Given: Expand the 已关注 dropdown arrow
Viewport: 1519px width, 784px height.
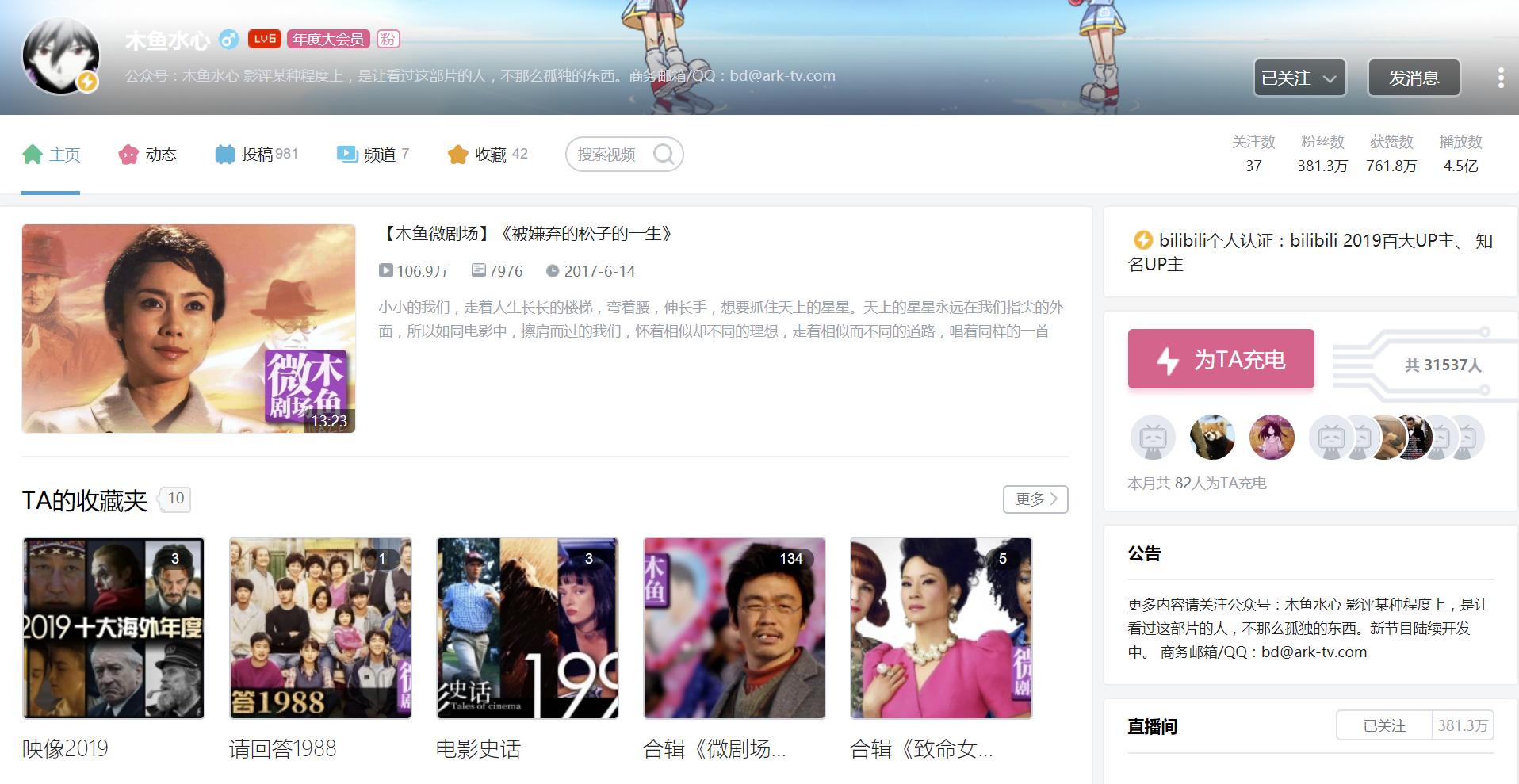Looking at the screenshot, I should coord(1330,78).
